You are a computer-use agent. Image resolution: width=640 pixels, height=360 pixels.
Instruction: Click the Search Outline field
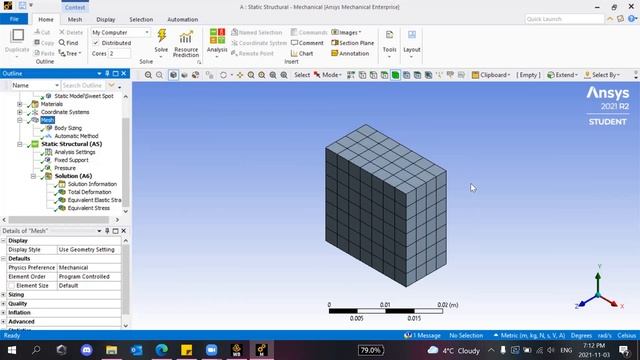point(84,85)
